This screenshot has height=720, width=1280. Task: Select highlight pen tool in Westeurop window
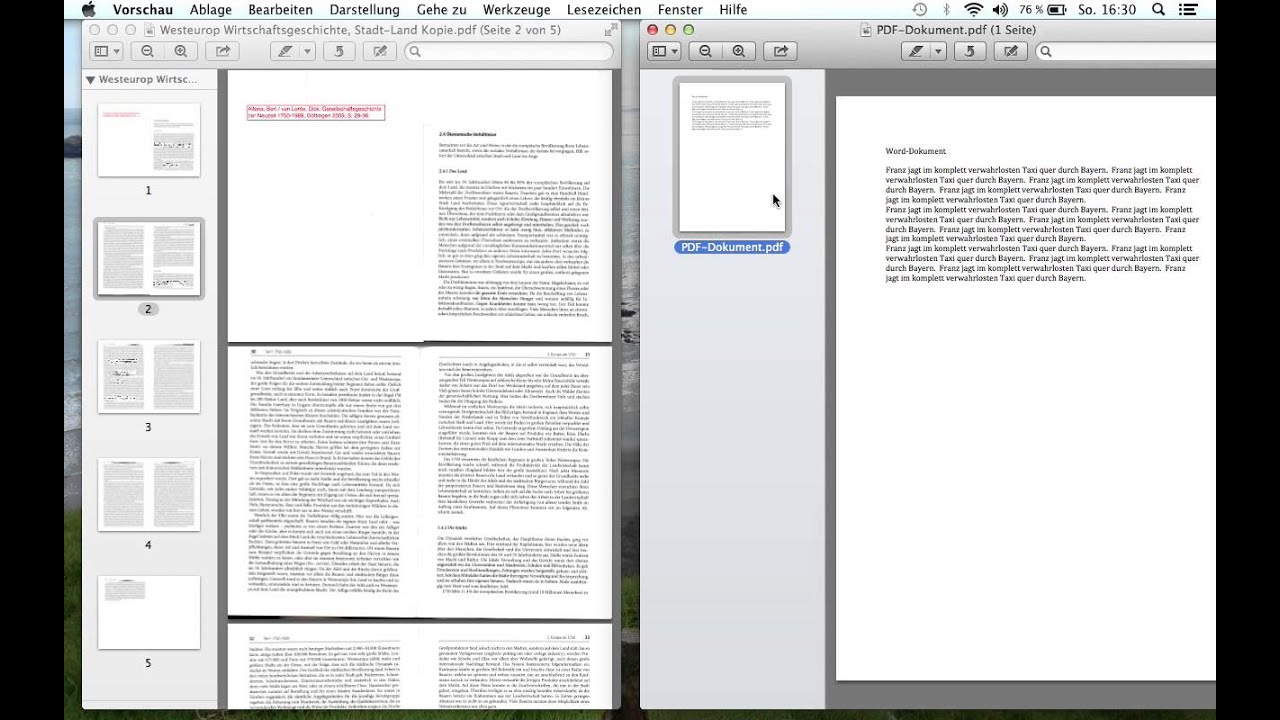[286, 51]
